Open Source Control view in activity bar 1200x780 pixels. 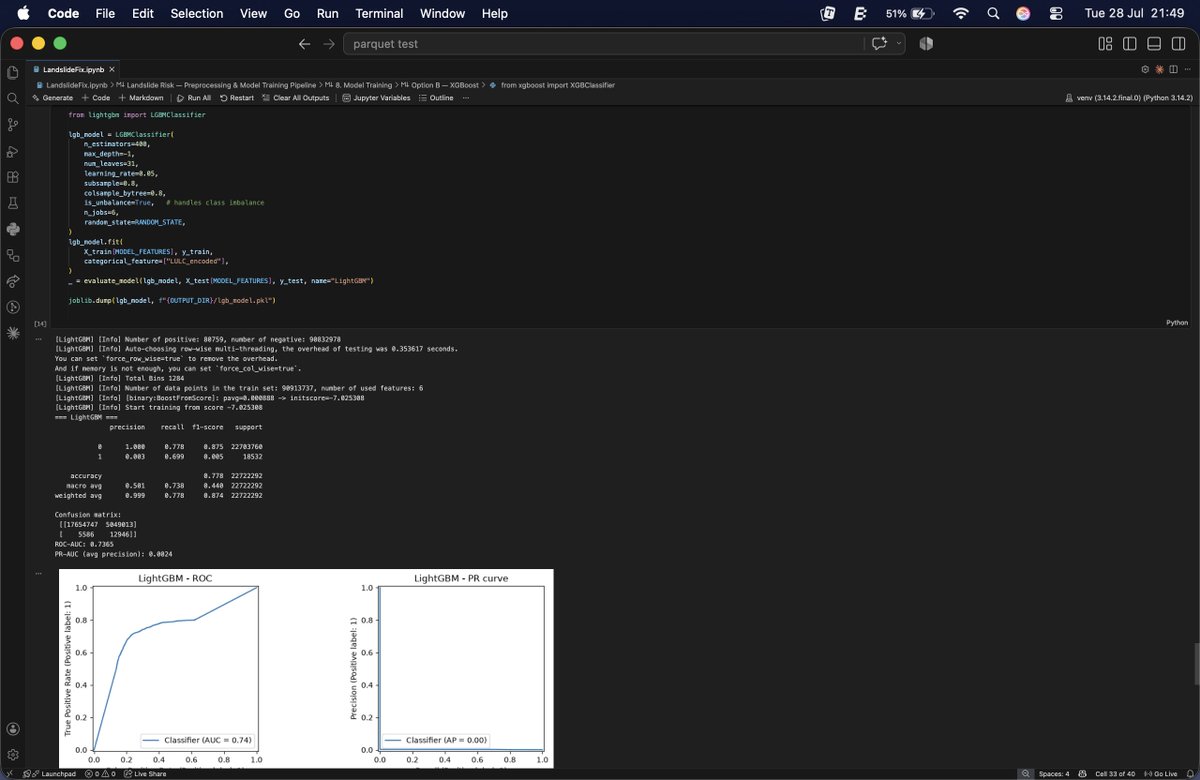(13, 124)
